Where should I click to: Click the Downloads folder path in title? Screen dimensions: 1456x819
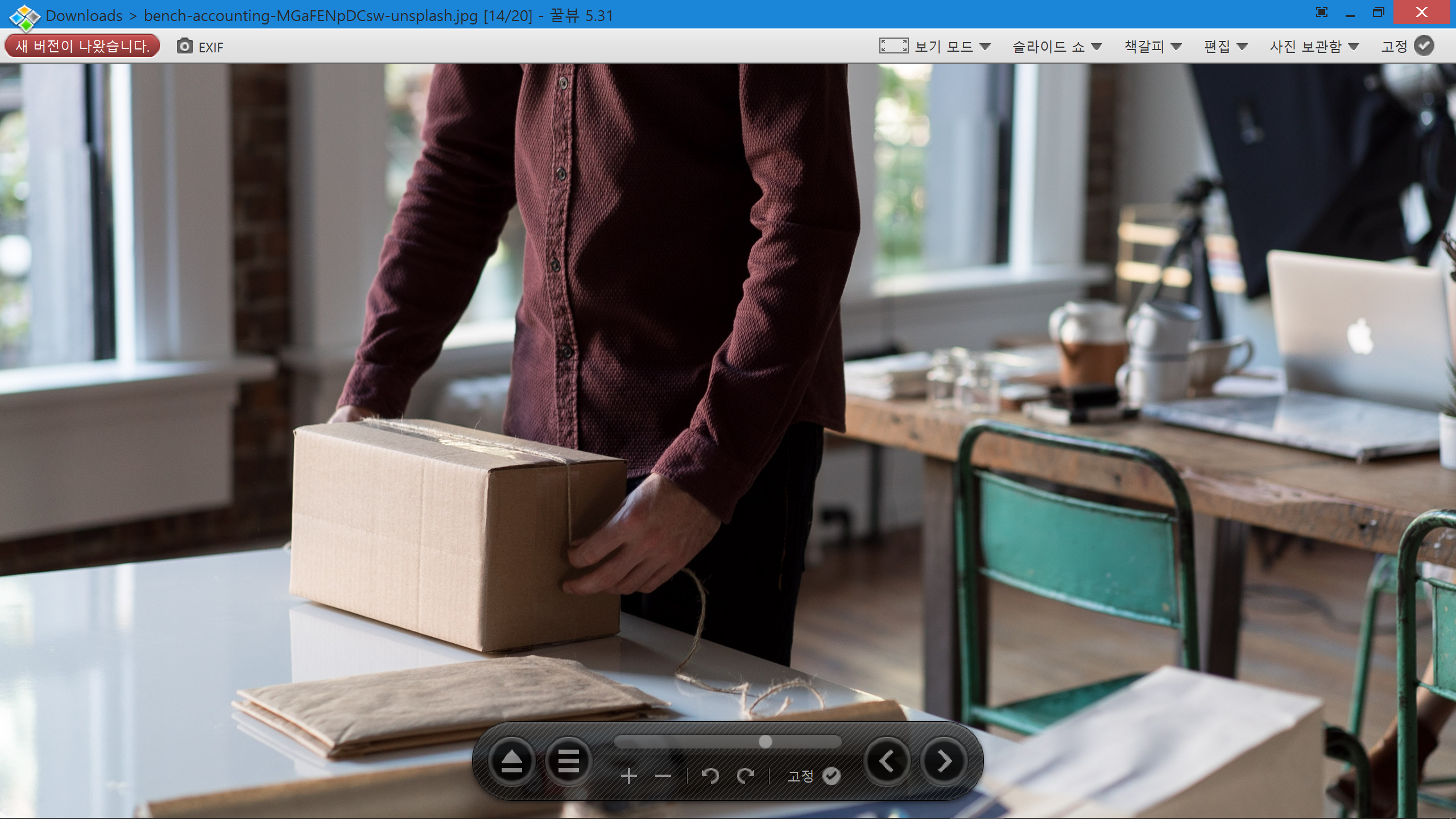[x=84, y=16]
